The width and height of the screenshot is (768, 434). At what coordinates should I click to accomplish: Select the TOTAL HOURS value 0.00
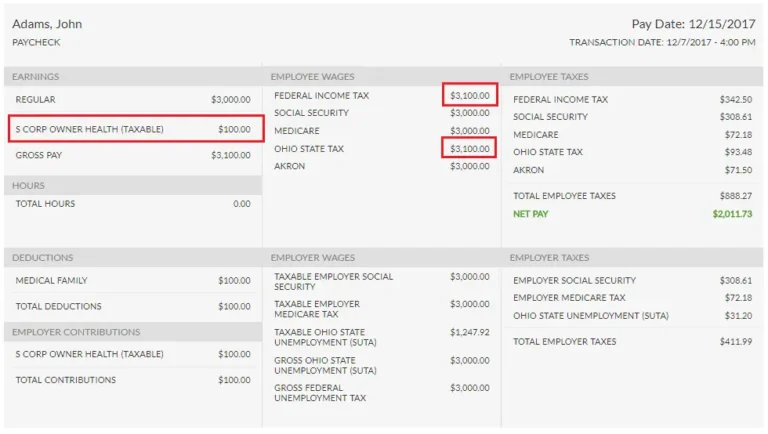tap(241, 204)
